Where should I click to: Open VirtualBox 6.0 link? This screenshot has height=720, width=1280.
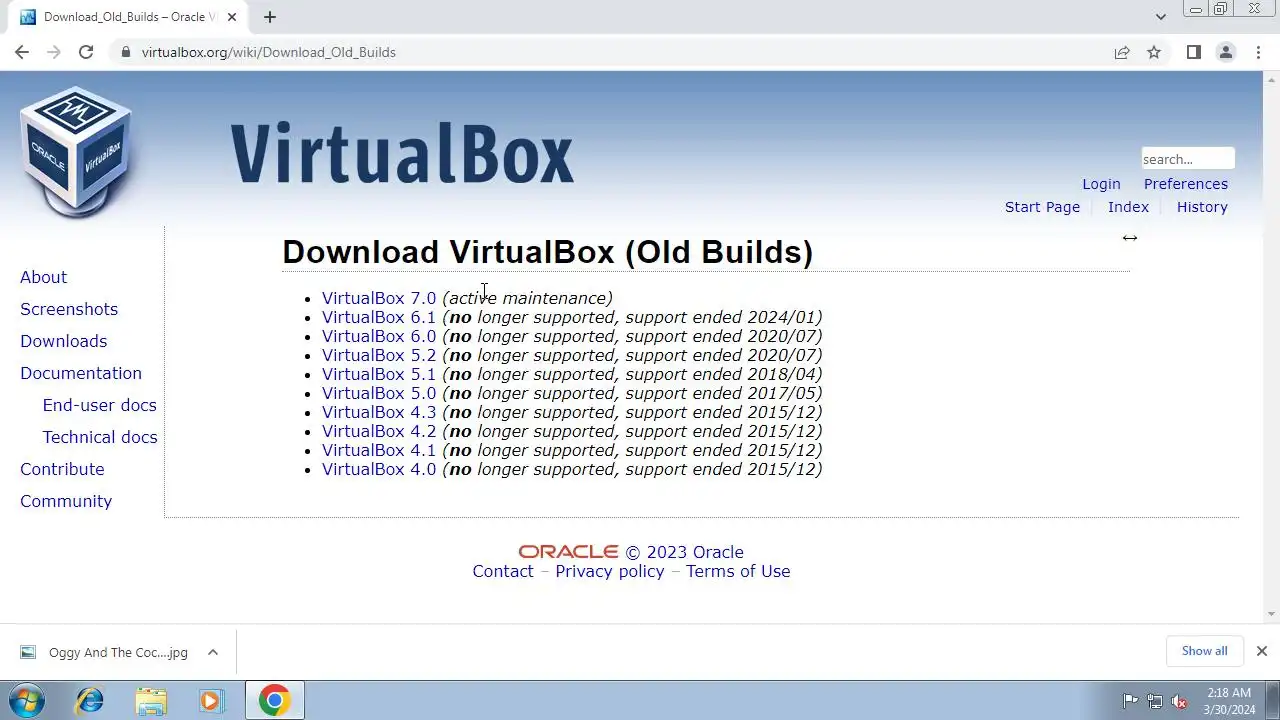[x=379, y=336]
